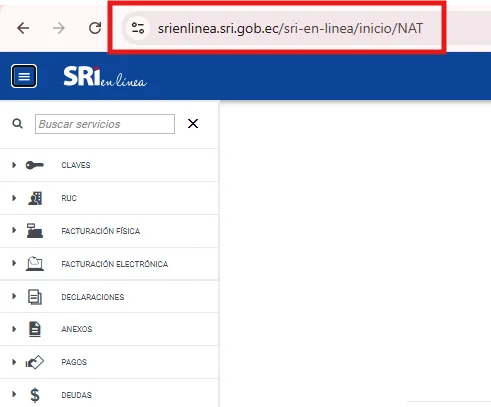
Task: Click the magnifier search icon
Action: [17, 124]
